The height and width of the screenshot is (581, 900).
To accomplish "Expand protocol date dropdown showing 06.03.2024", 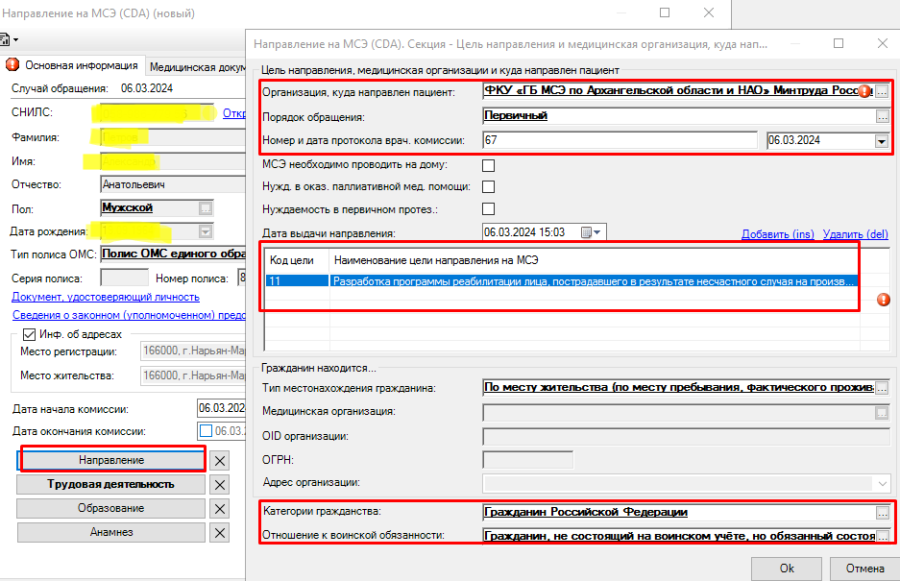I will (x=880, y=141).
